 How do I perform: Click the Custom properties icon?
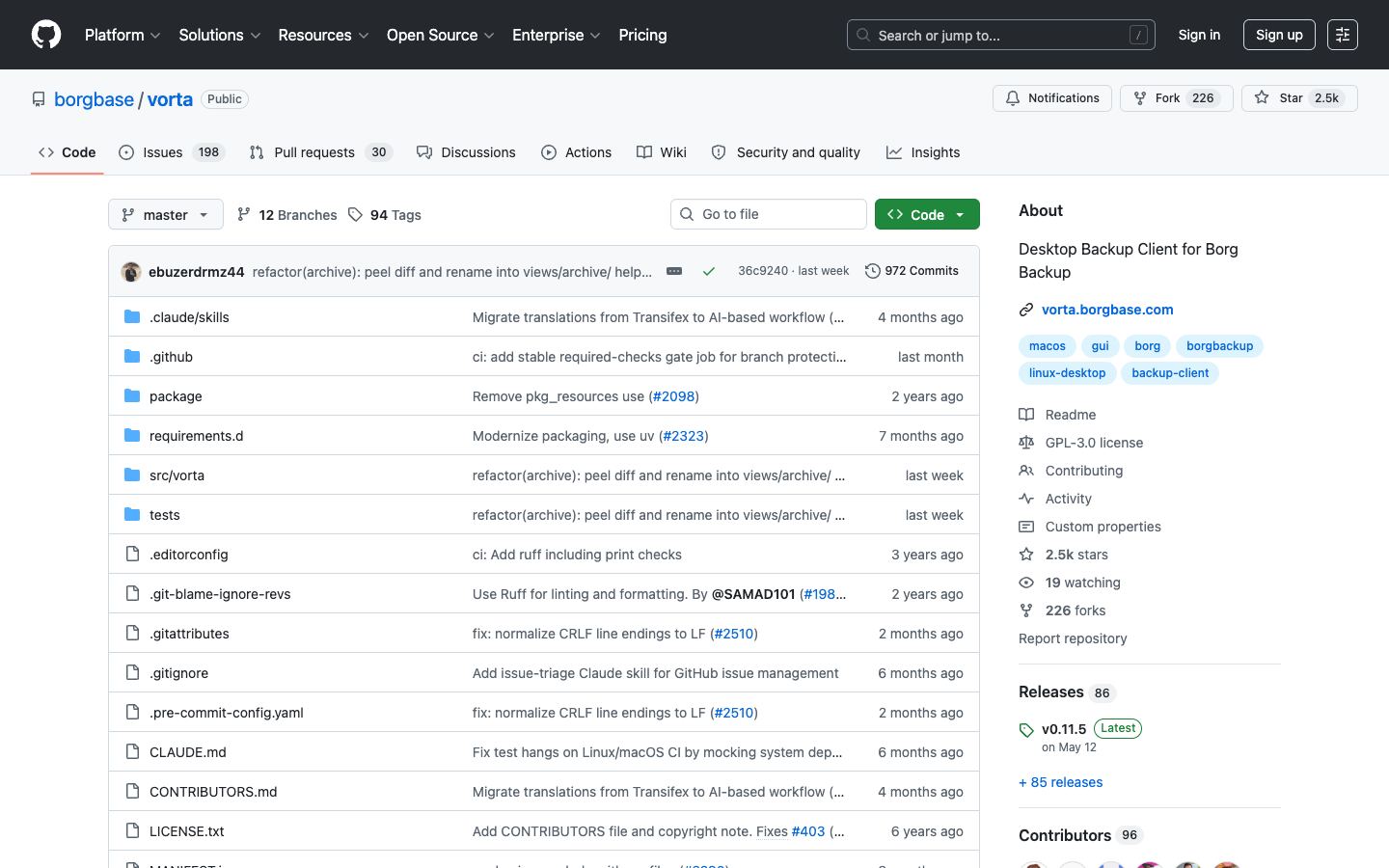[x=1026, y=527]
